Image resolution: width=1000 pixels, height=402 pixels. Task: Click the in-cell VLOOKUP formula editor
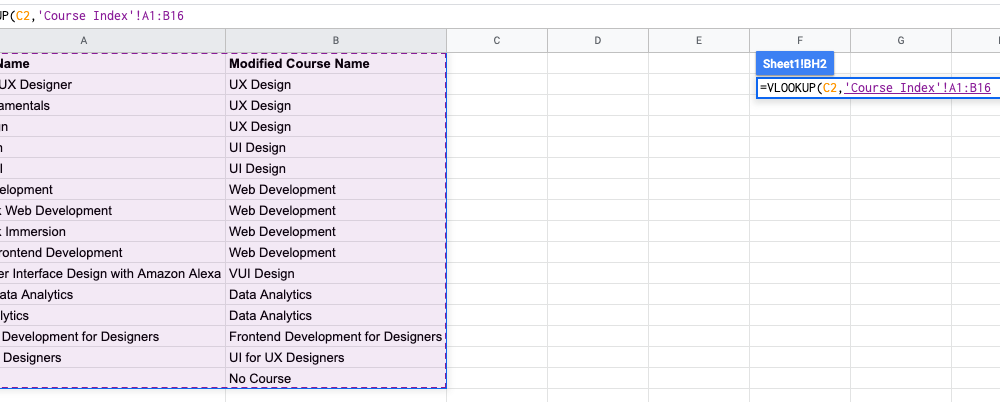[x=875, y=88]
